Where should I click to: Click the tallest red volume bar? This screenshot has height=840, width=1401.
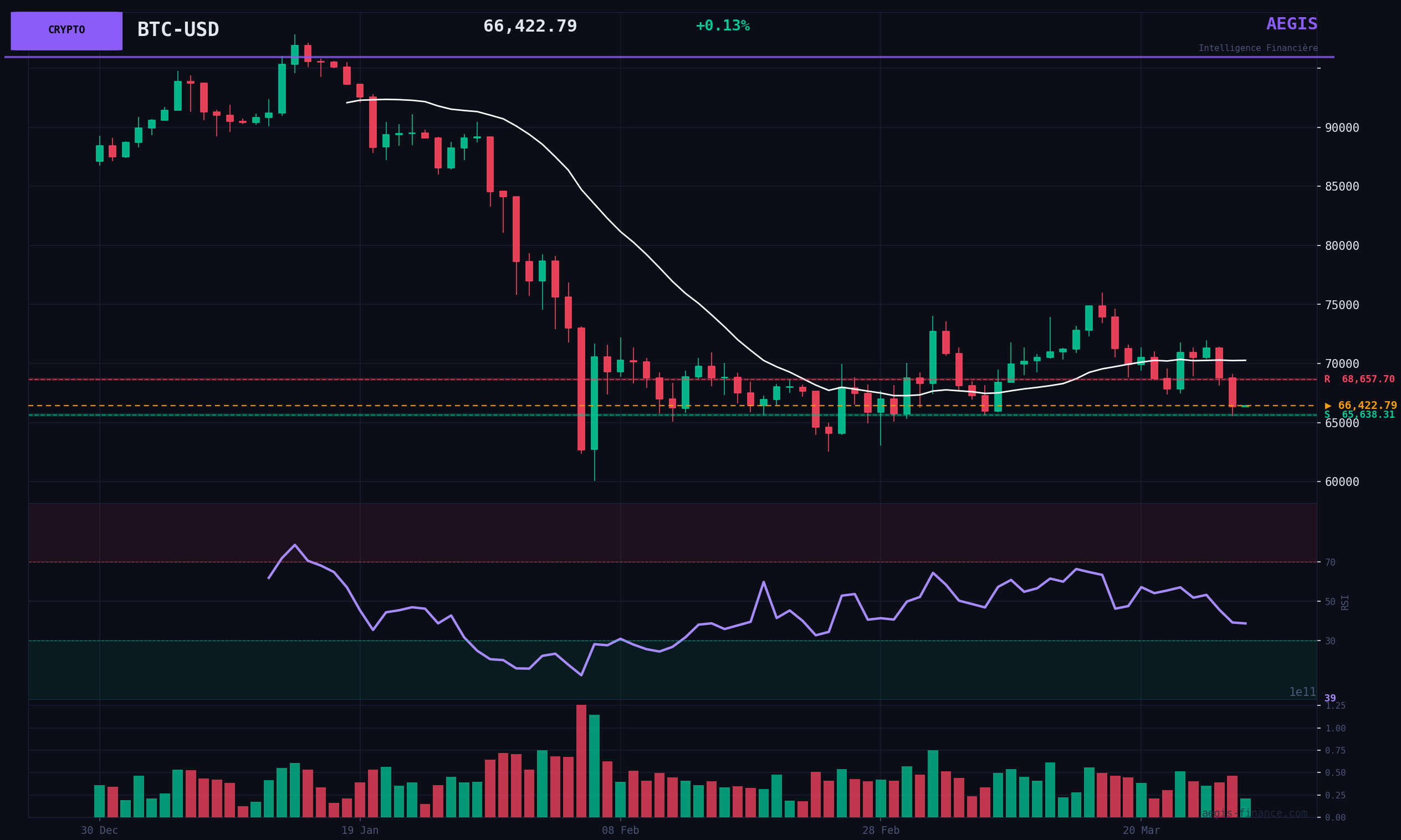click(x=581, y=761)
